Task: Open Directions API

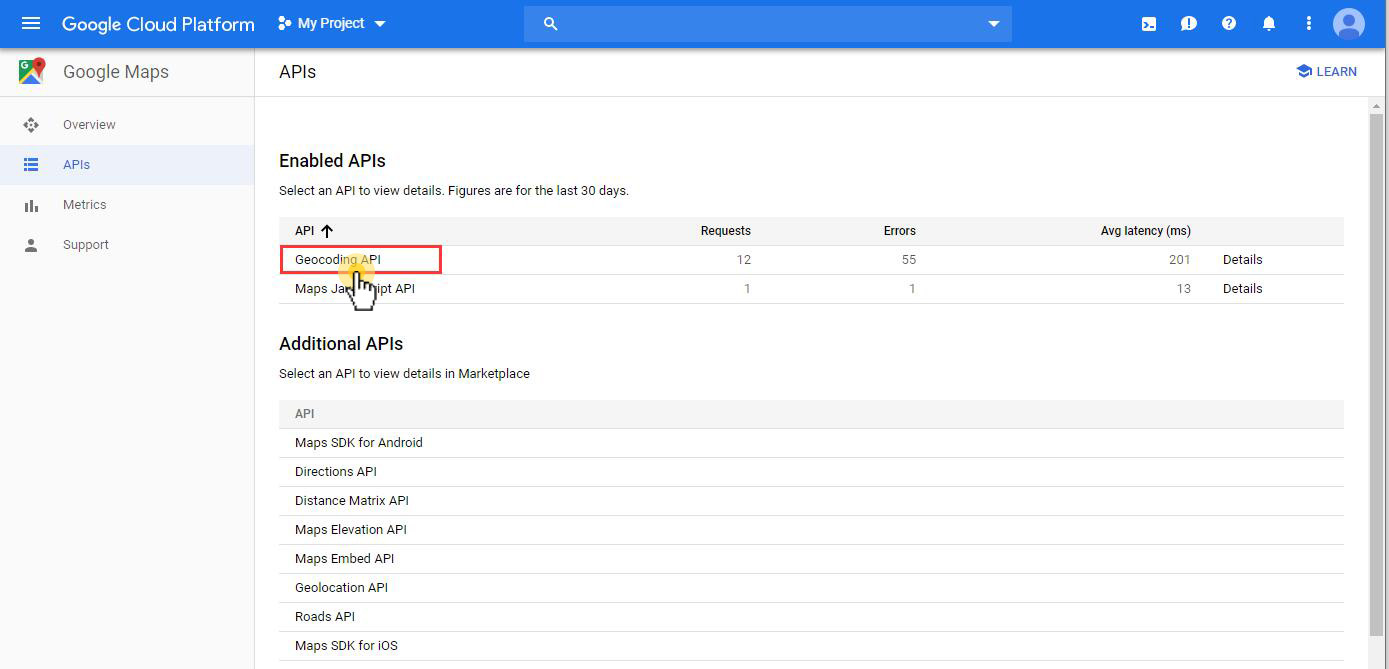Action: click(336, 472)
